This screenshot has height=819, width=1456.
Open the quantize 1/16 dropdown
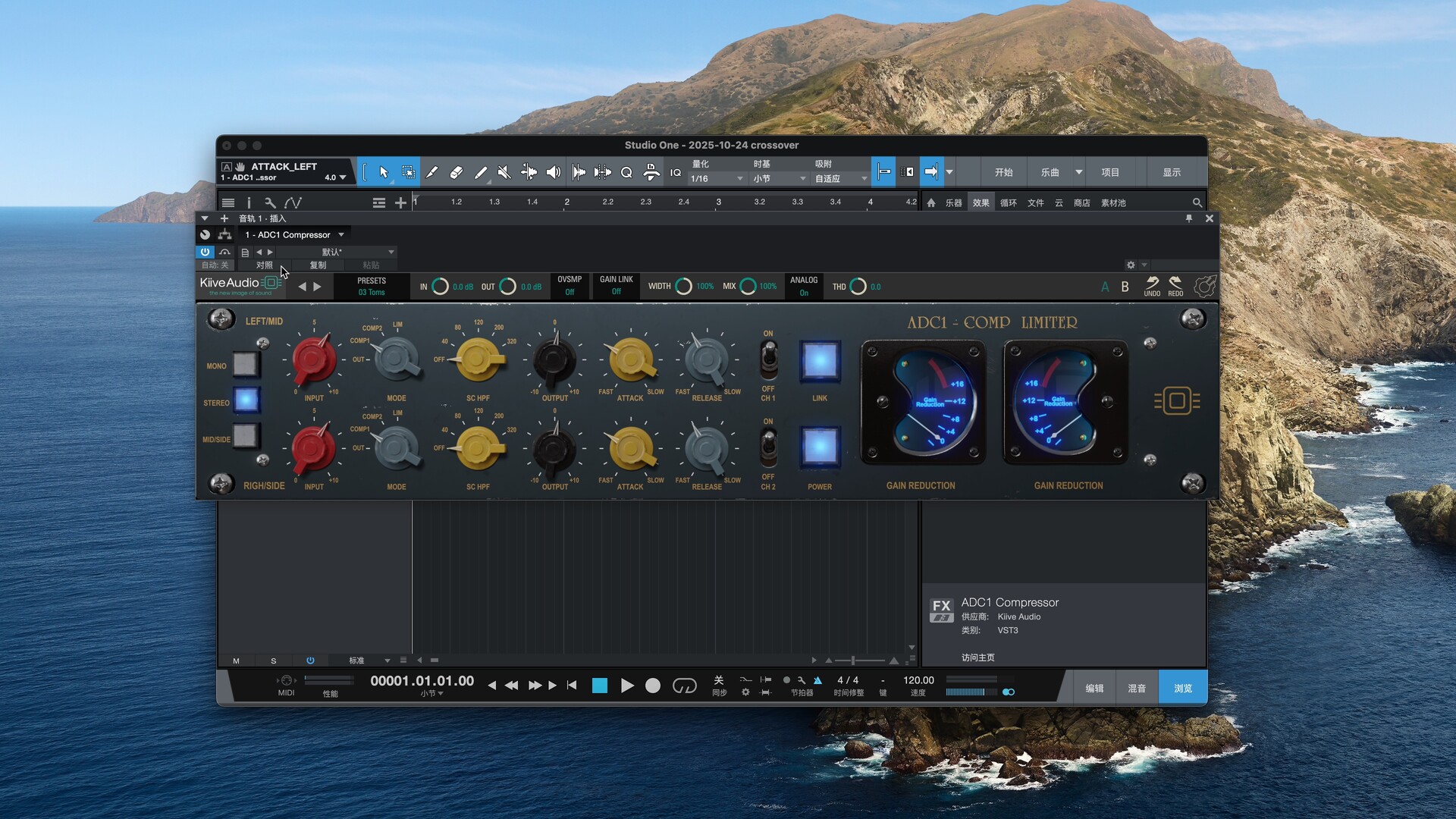click(717, 179)
